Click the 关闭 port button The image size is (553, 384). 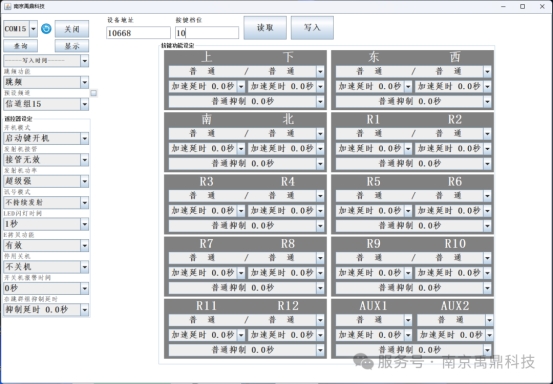72,29
